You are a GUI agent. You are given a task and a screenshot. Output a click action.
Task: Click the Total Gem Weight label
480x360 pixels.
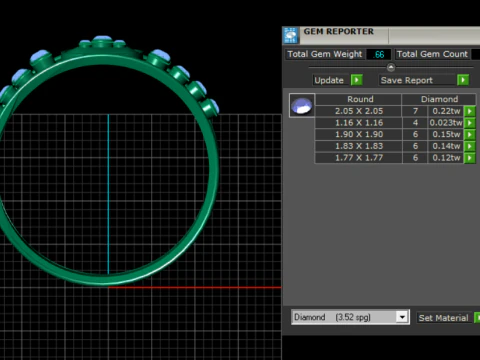(x=325, y=54)
